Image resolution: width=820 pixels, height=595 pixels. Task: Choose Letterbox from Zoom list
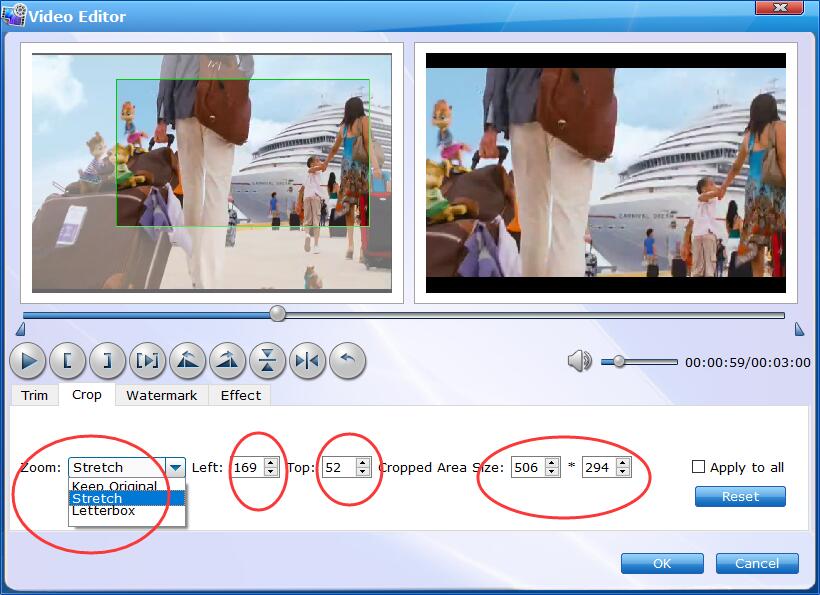click(x=103, y=511)
